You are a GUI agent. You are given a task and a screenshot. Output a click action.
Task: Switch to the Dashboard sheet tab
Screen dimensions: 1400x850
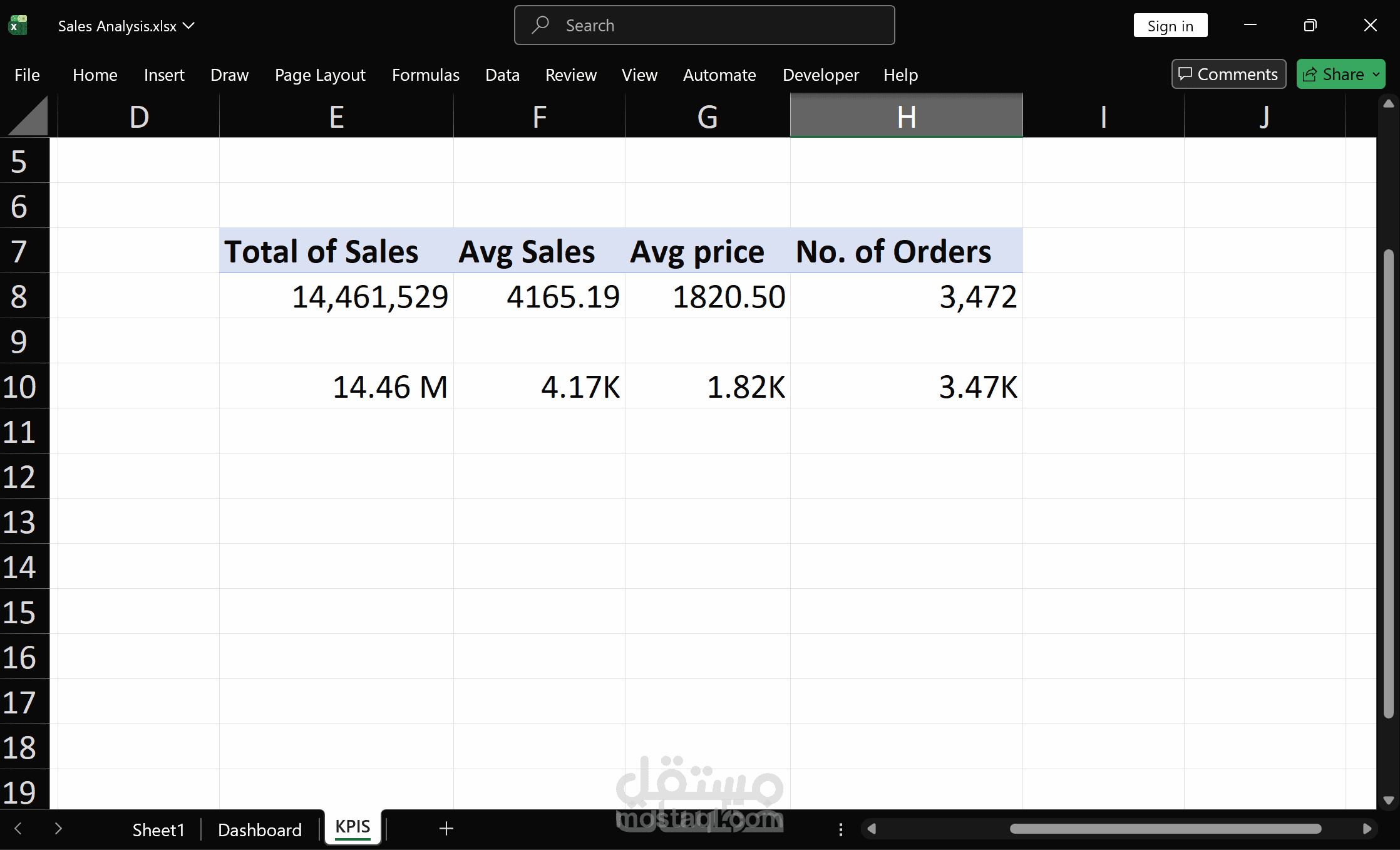pyautogui.click(x=260, y=830)
